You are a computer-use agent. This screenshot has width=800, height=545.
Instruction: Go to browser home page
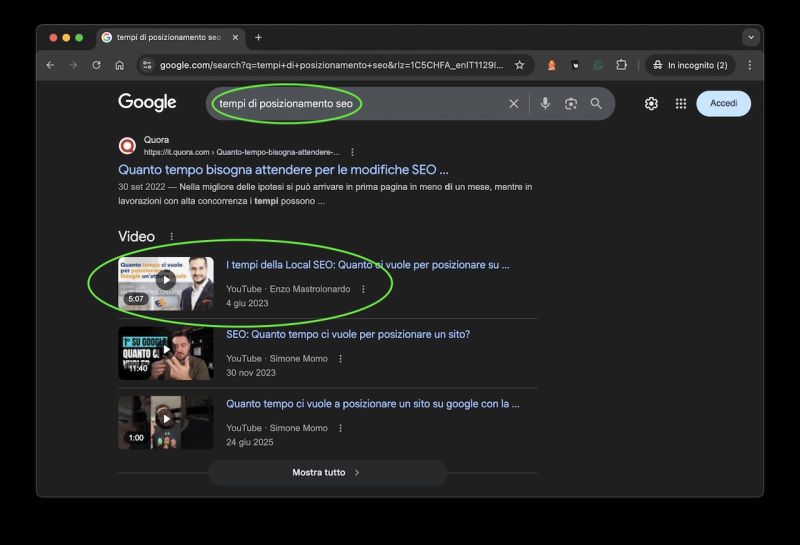[x=119, y=65]
